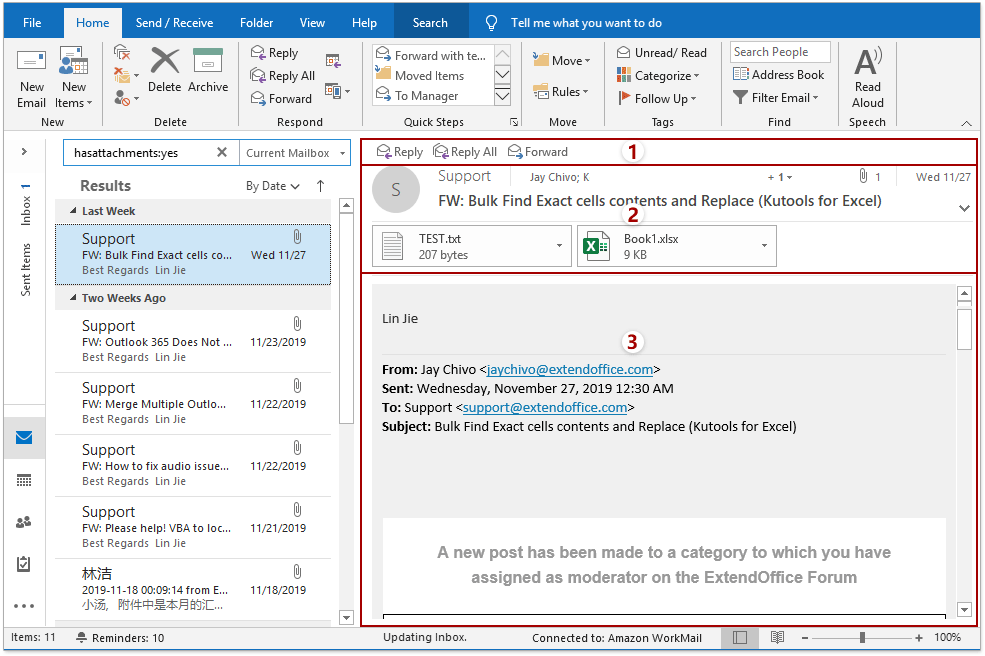Screen dimensions: 985x656
Task: Open the Current Mailbox scope dropdown
Action: point(295,153)
